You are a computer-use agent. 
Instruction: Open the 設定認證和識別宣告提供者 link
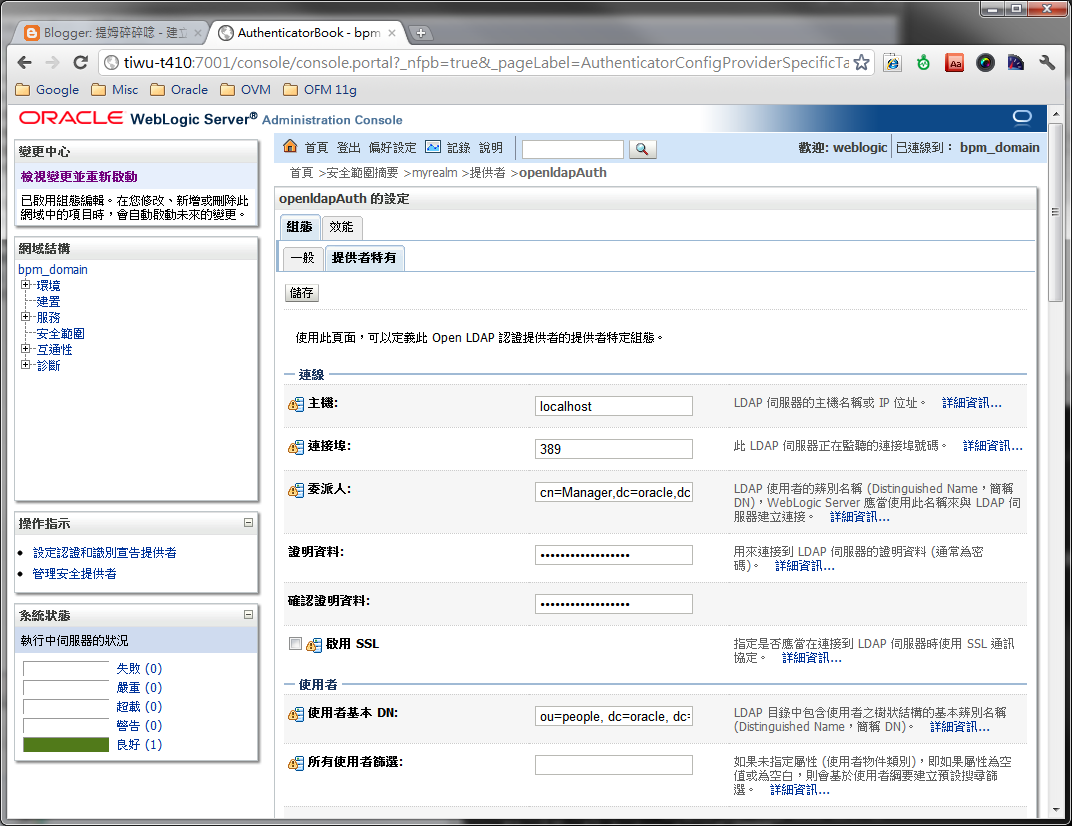(x=105, y=552)
